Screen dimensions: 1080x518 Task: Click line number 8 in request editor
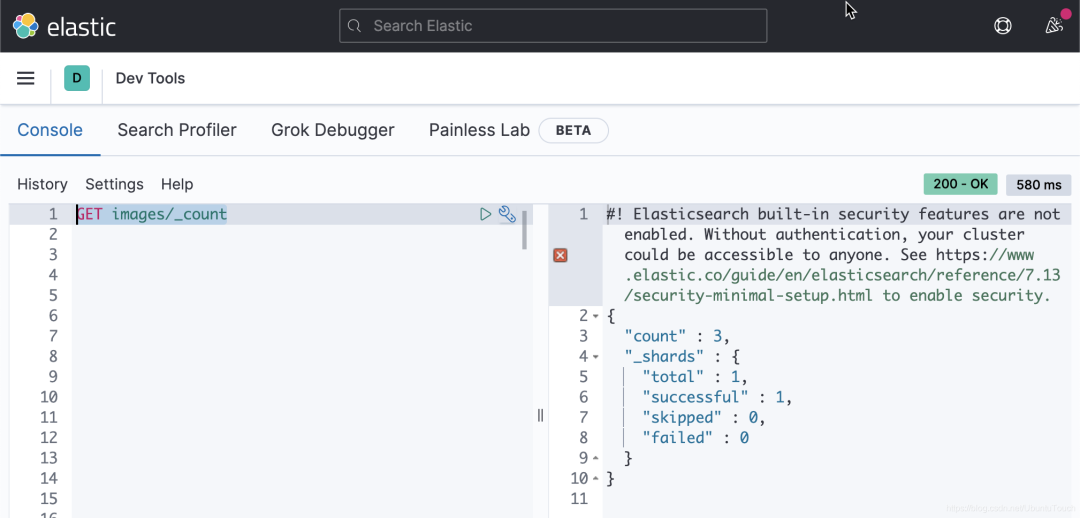click(52, 356)
